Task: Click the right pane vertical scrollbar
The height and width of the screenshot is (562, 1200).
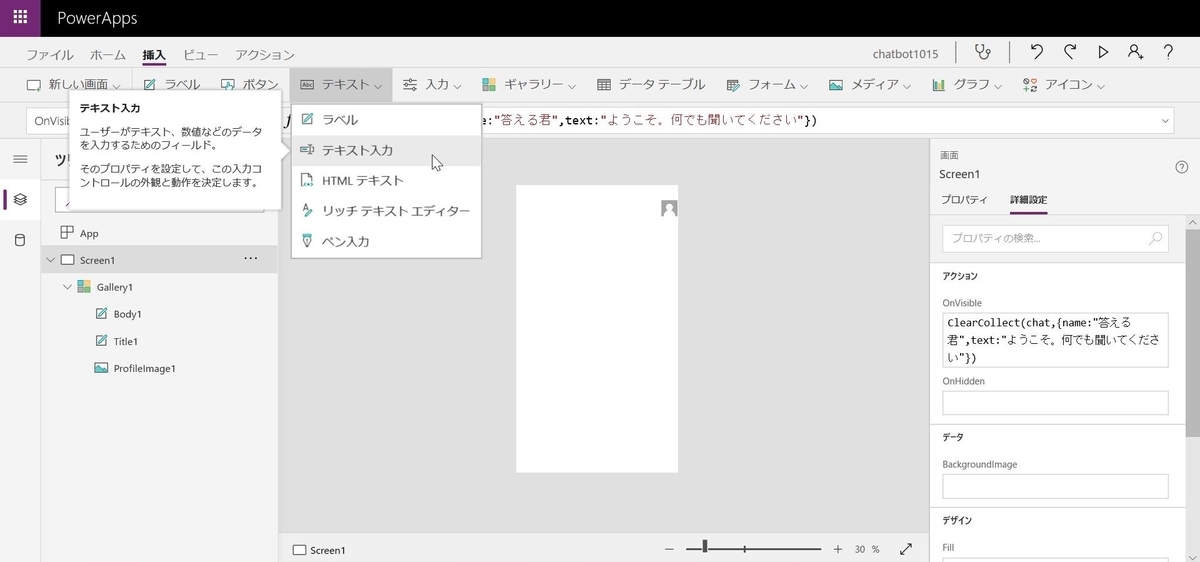Action: pos(1193,334)
